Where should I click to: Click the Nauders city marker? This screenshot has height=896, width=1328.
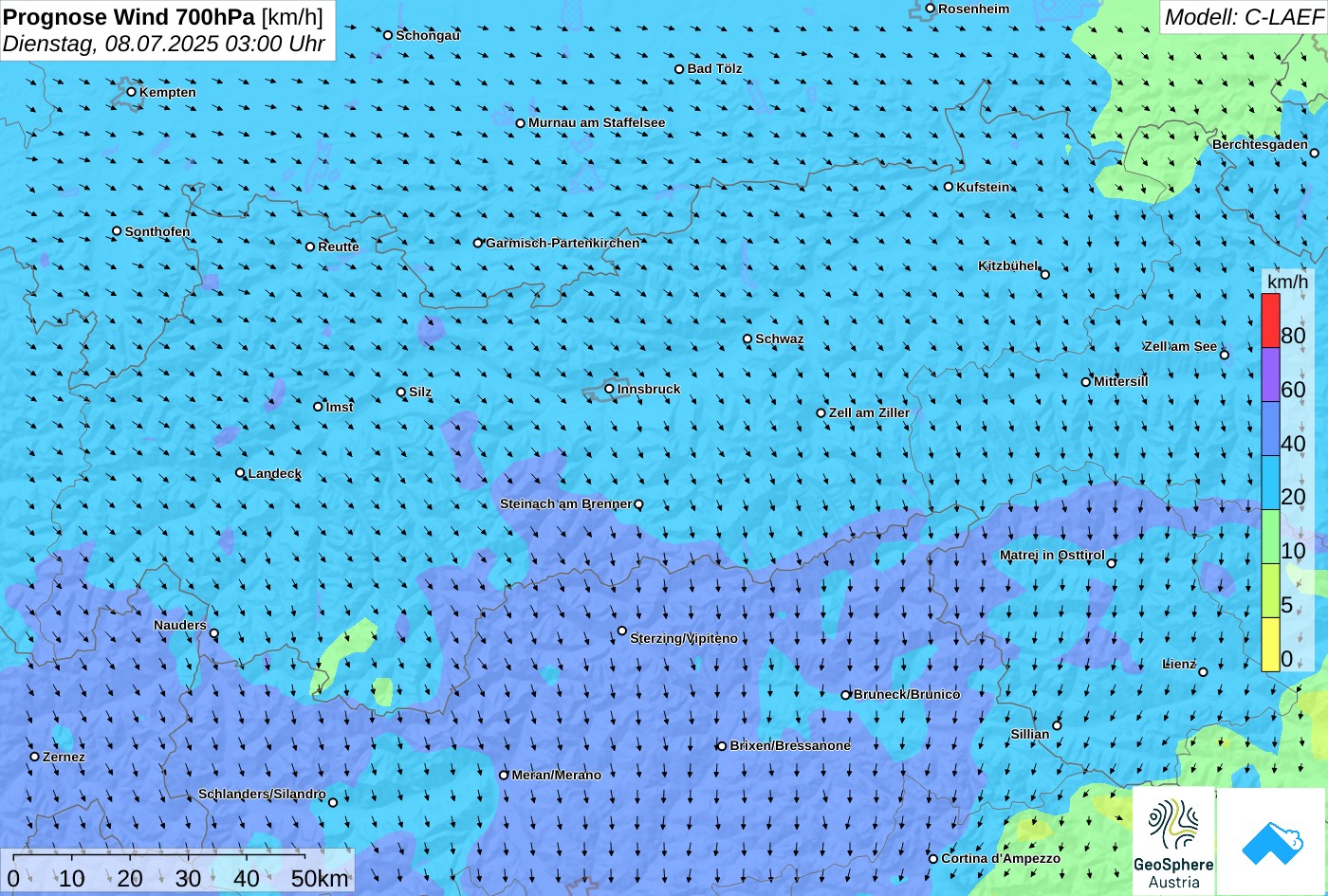213,633
